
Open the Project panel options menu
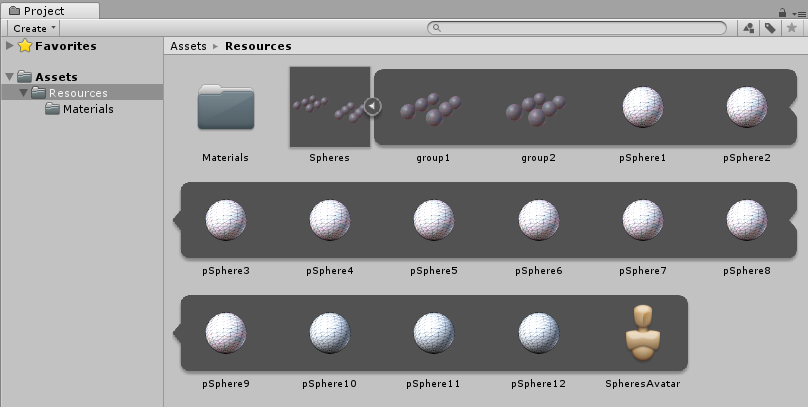point(798,11)
